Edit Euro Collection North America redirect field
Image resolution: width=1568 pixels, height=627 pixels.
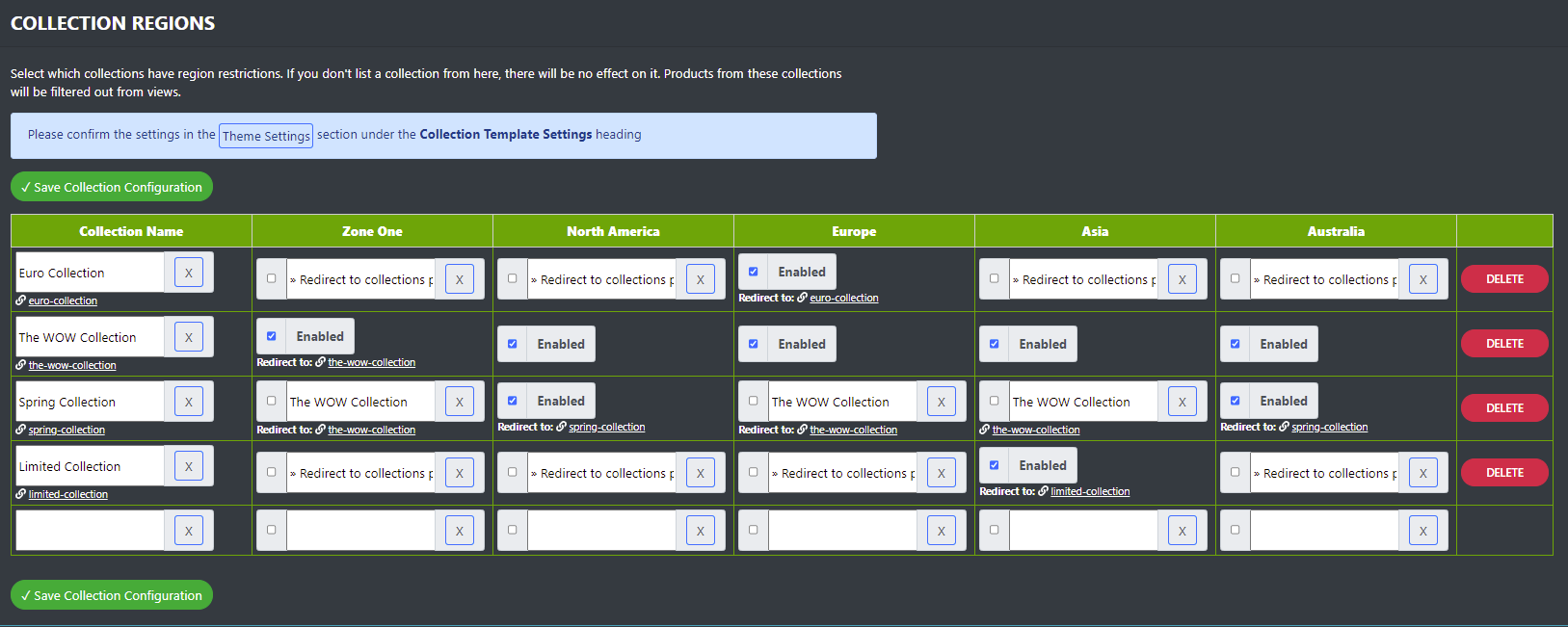coord(601,279)
